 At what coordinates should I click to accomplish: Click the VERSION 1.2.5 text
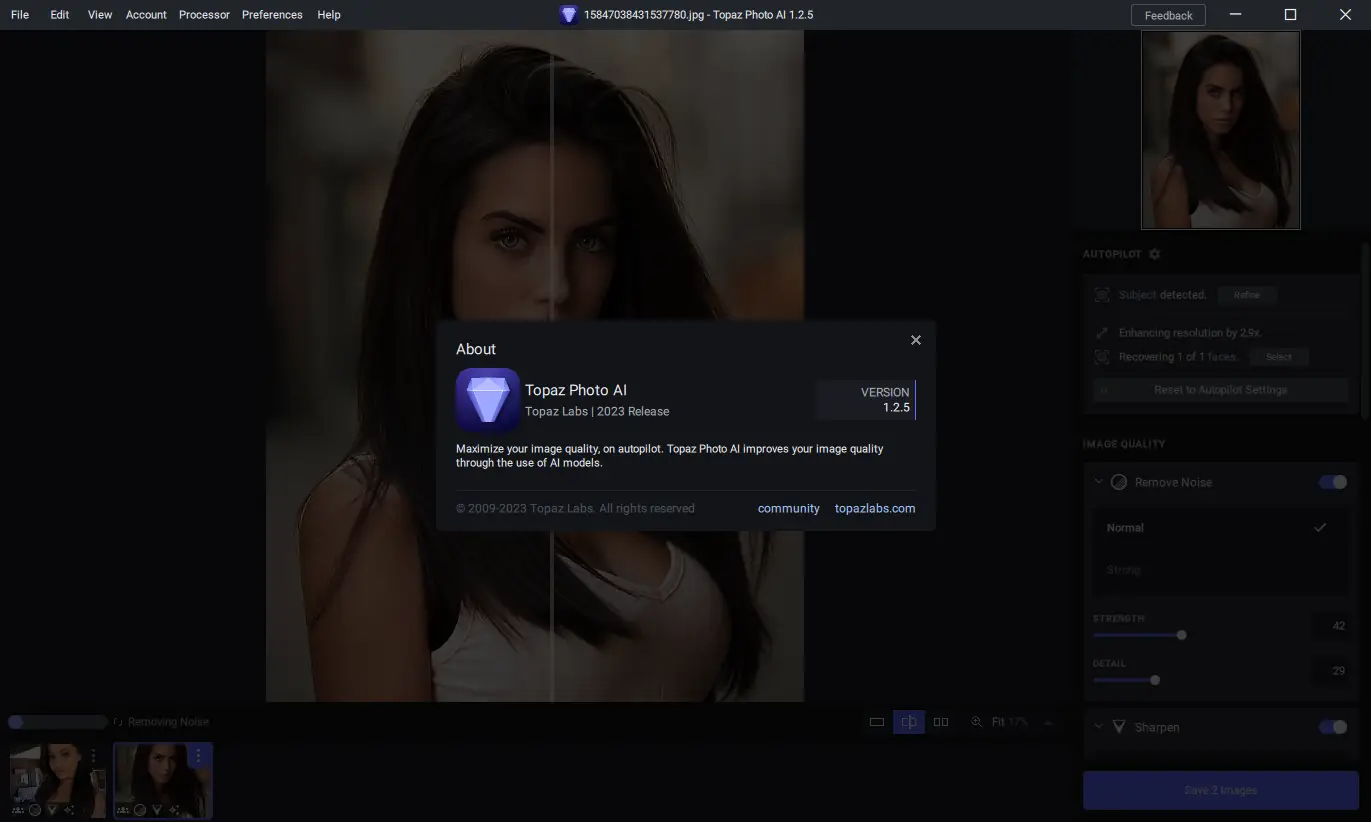(x=885, y=400)
